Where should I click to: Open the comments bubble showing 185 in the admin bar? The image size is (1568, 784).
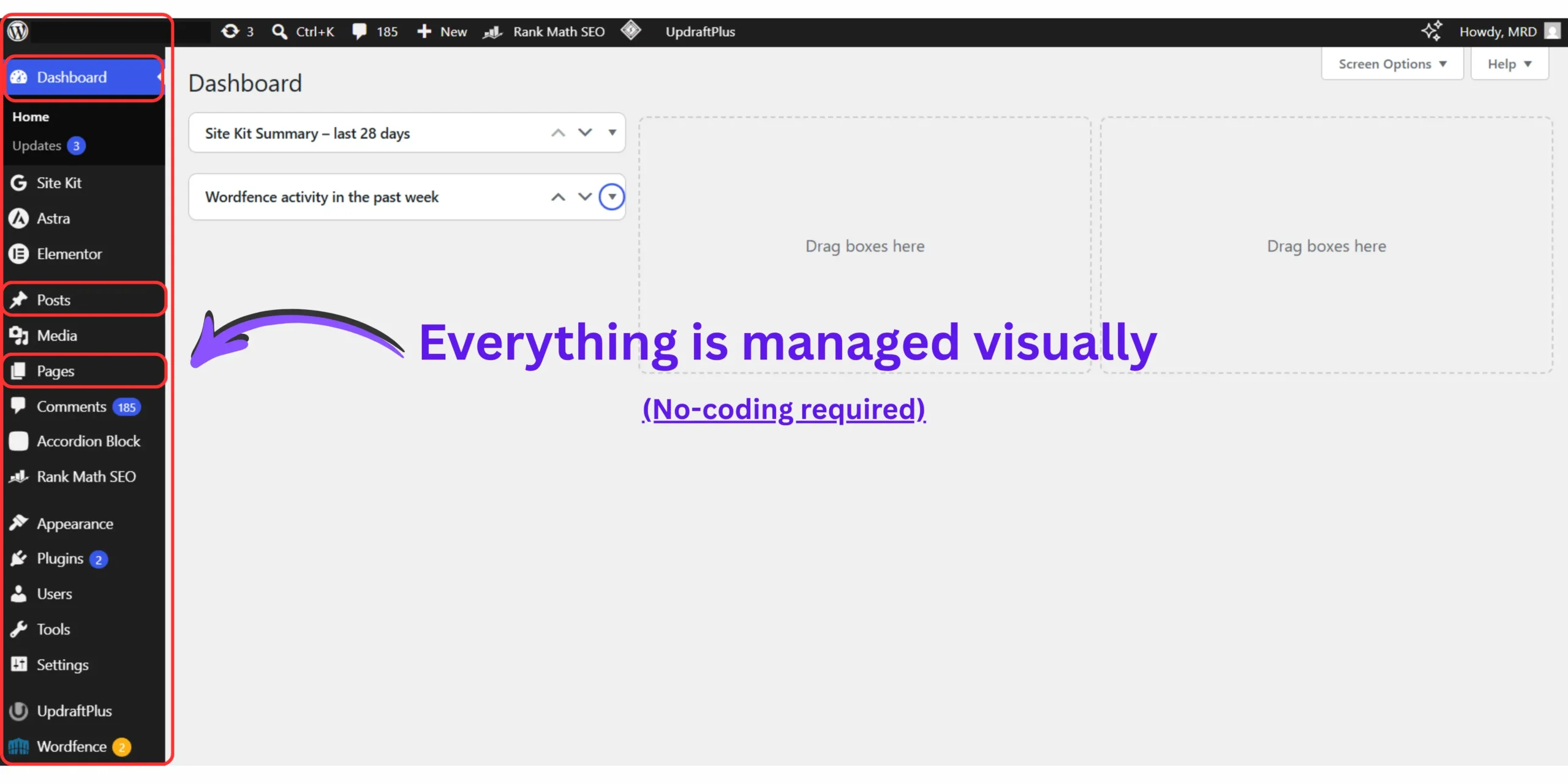coord(360,31)
